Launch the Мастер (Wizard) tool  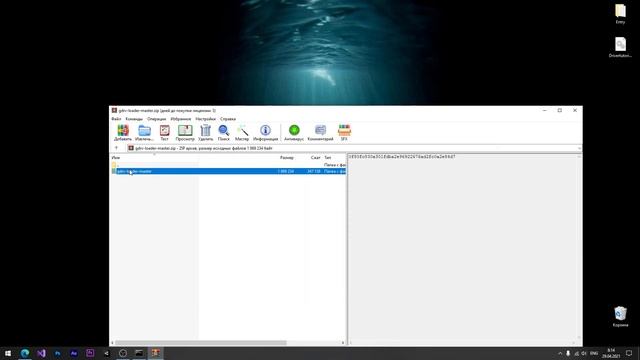point(242,133)
